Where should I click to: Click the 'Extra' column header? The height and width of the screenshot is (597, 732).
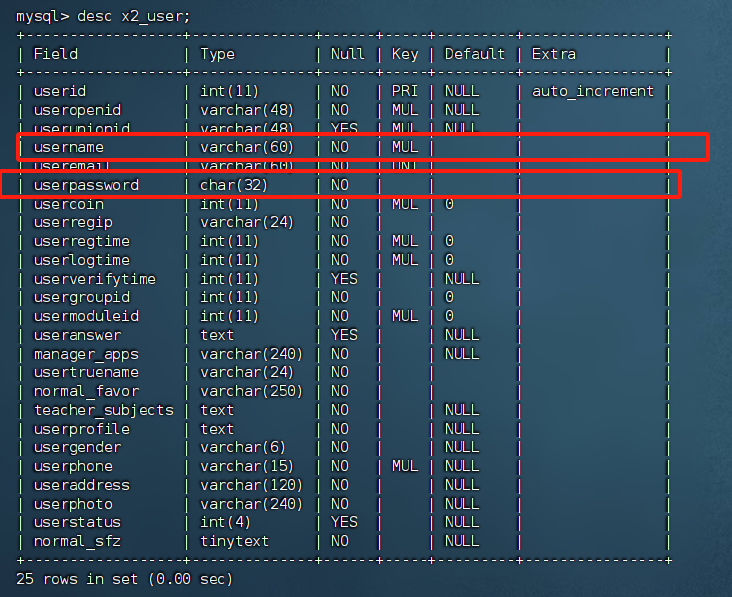554,54
